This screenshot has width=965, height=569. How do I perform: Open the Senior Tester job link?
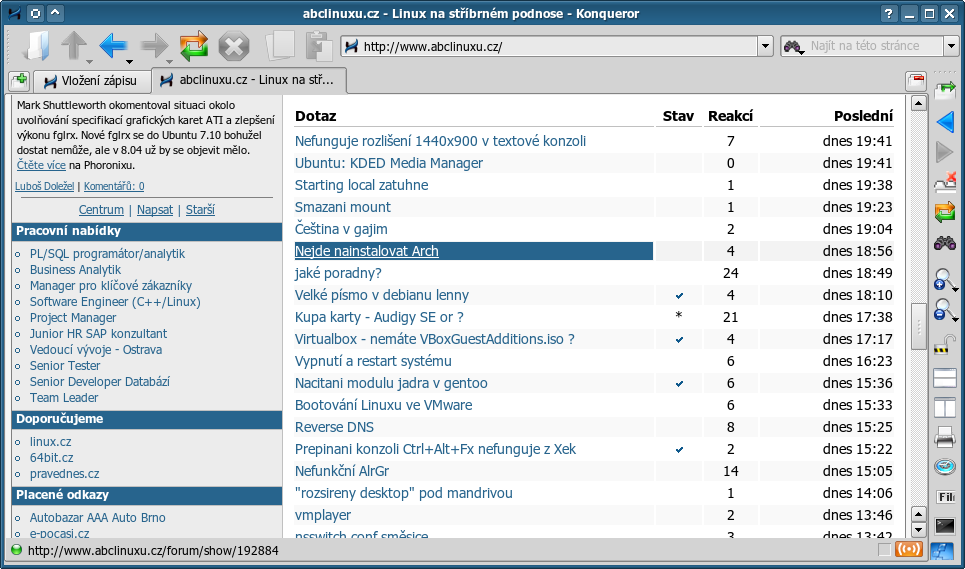click(x=65, y=365)
